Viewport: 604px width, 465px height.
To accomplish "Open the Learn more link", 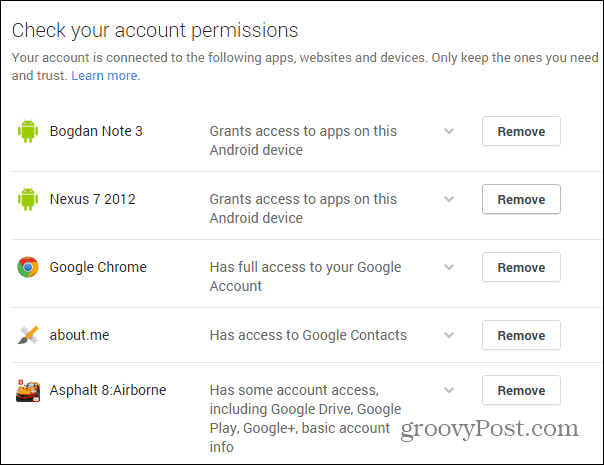I will click(106, 76).
